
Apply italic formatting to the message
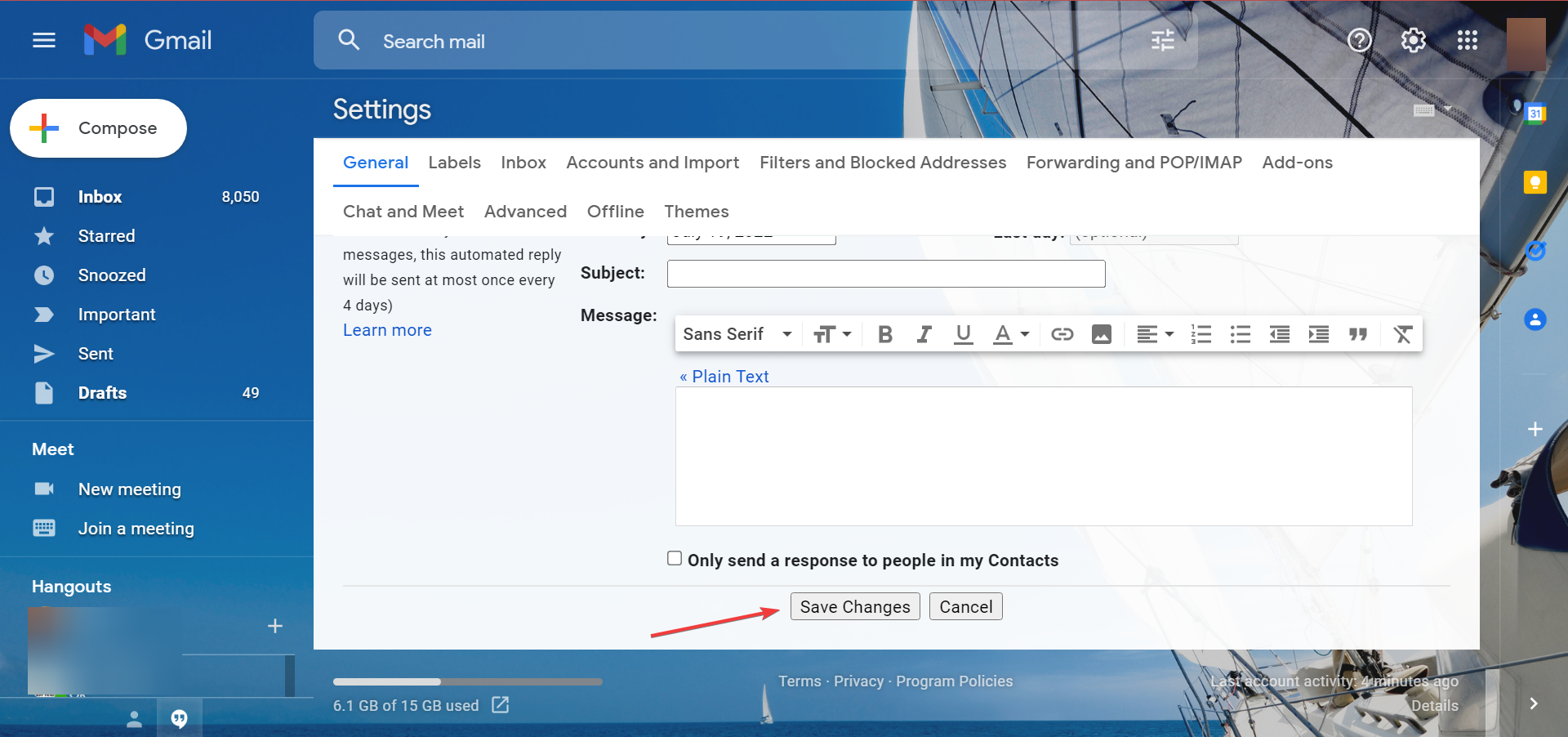click(924, 333)
